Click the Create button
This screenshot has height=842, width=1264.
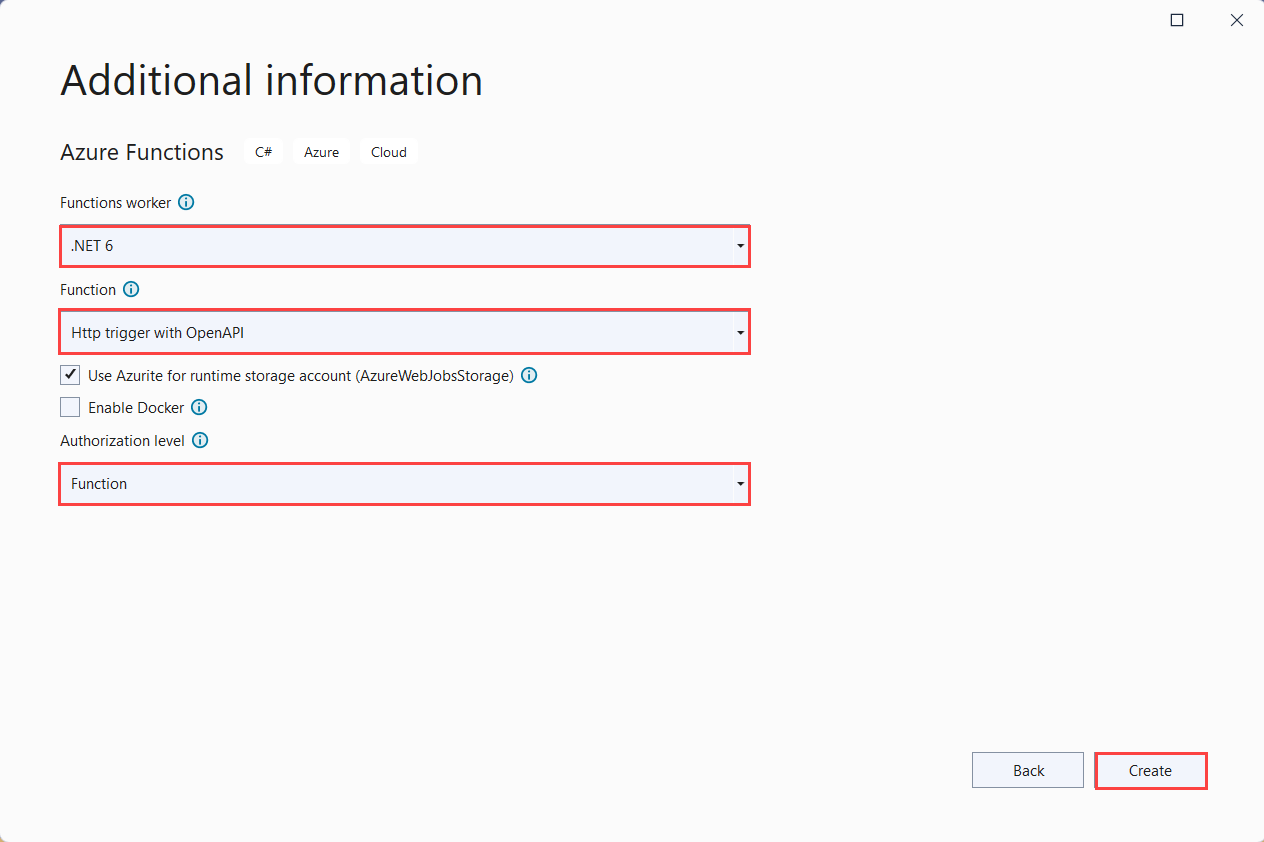point(1150,771)
